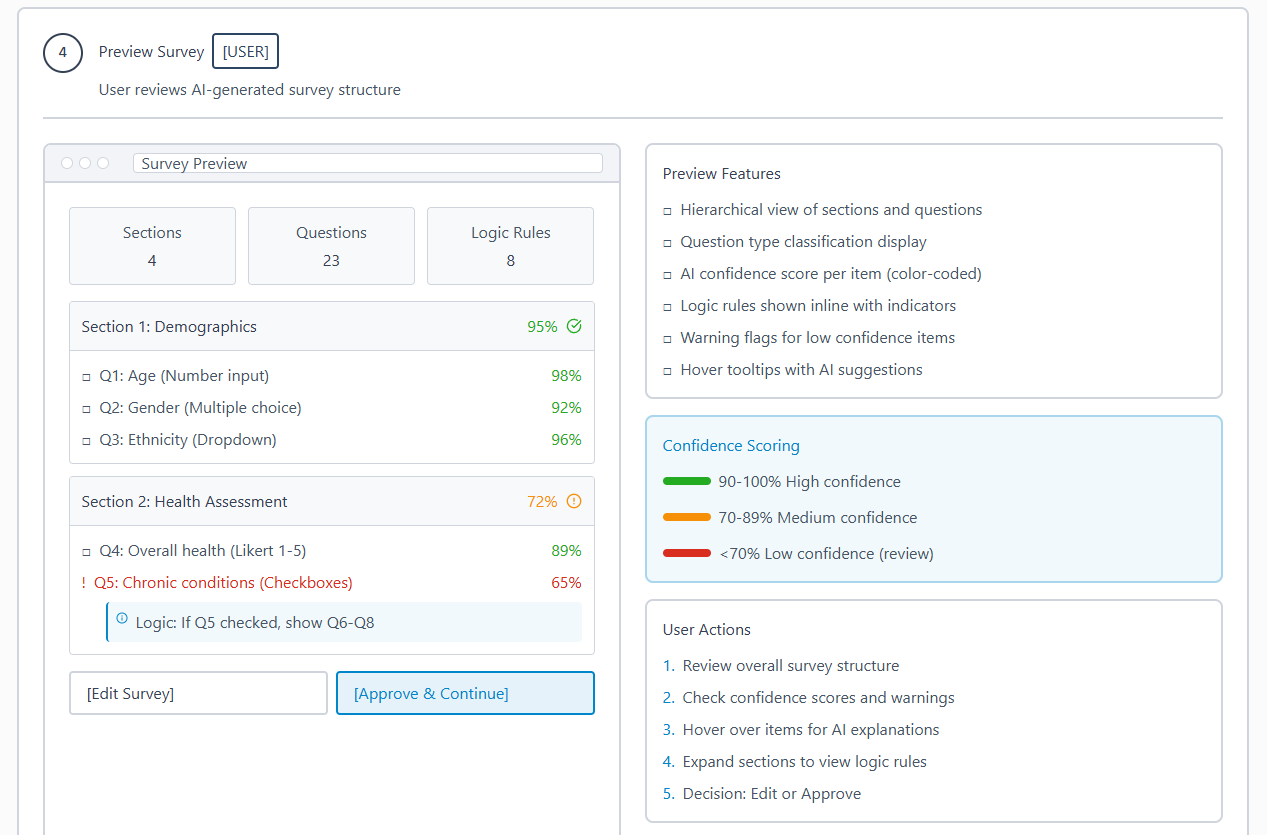1267x835 pixels.
Task: Click the middle window dot of Survey Preview
Action: [85, 163]
